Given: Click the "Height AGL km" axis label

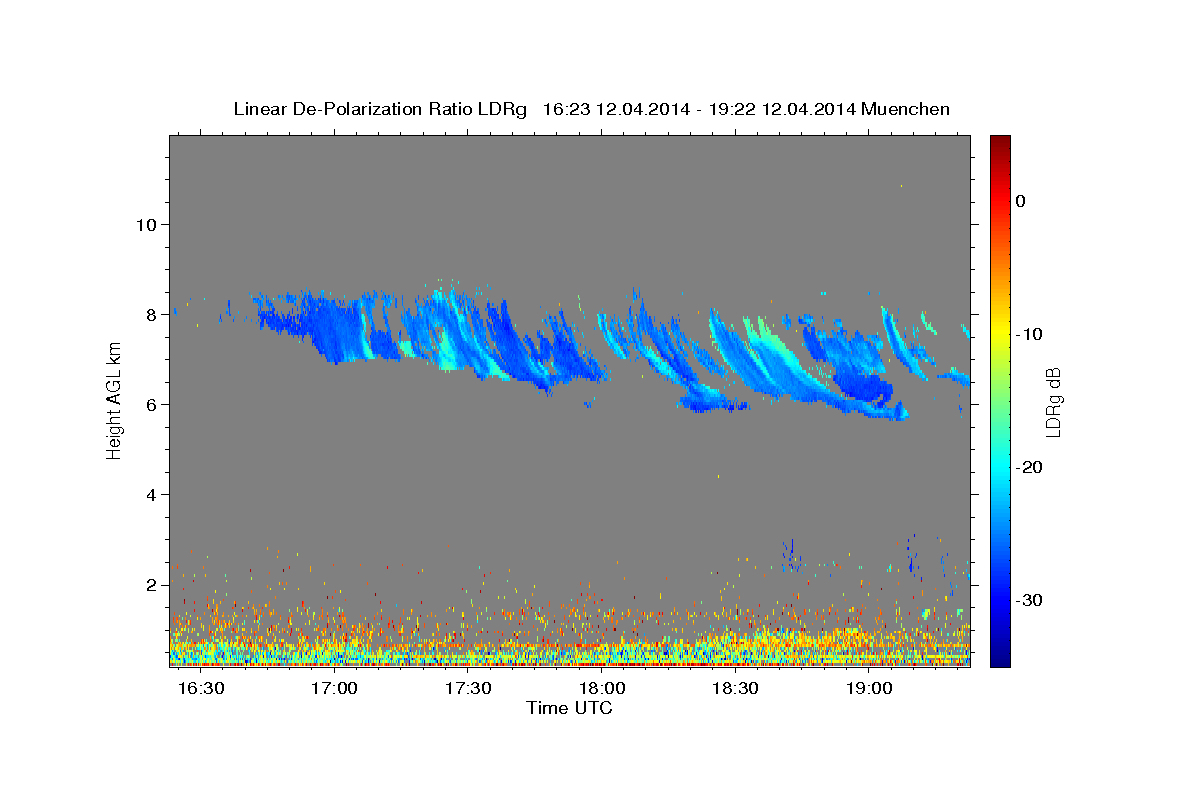Looking at the screenshot, I should 114,401.
